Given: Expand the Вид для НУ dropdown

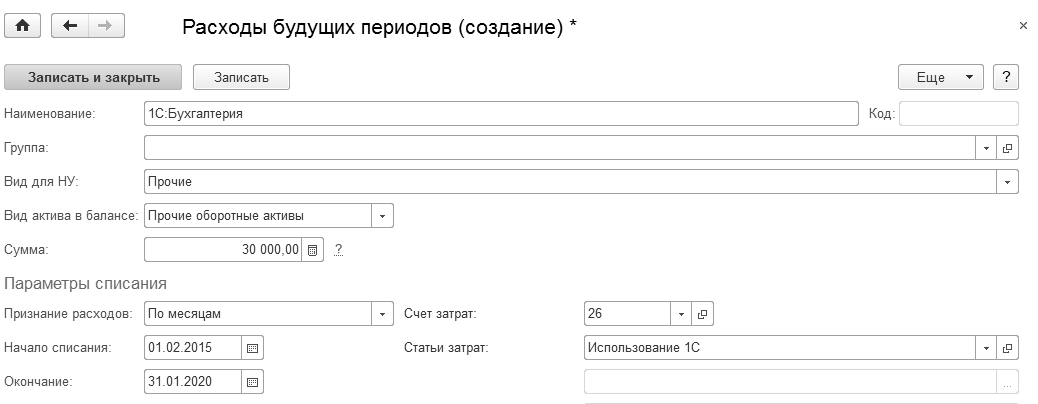Looking at the screenshot, I should [x=1007, y=182].
